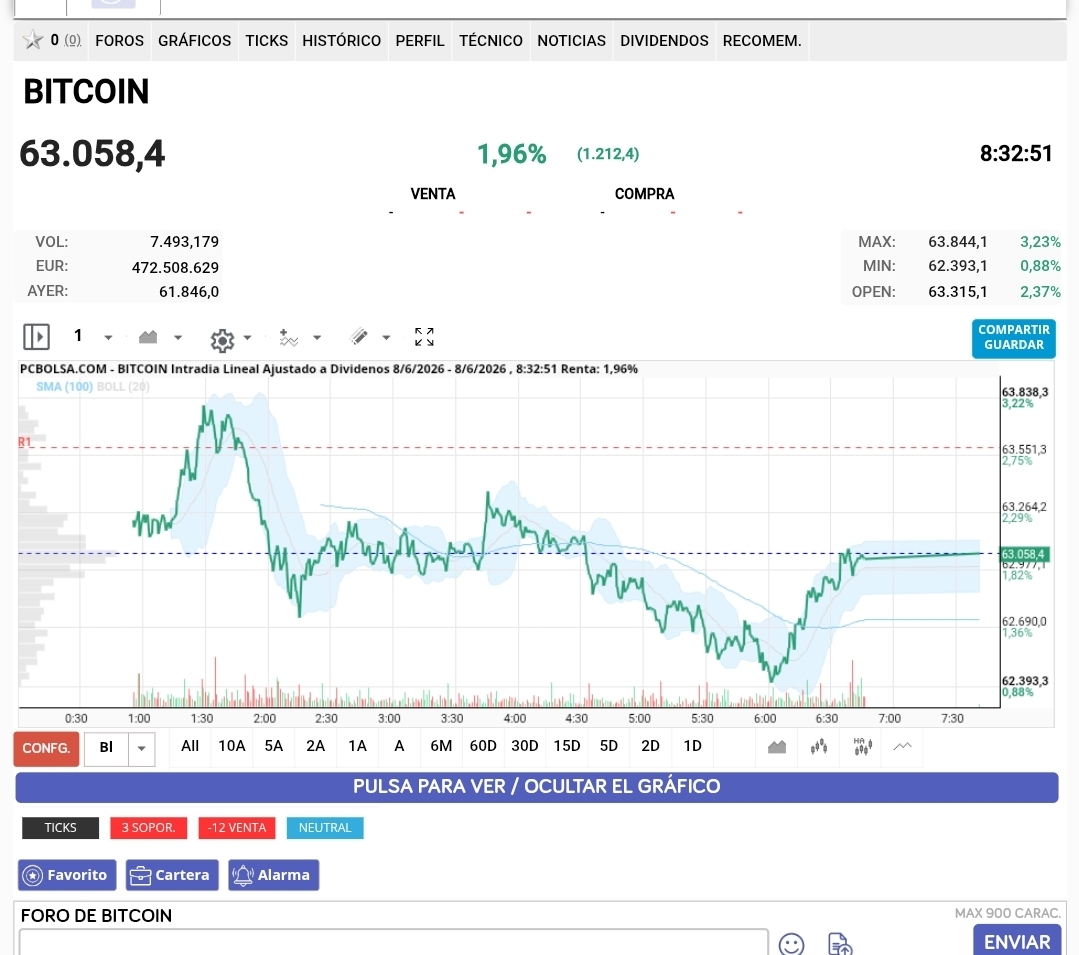Open the interval dropdown next to 1
This screenshot has height=955, width=1079.
108,338
